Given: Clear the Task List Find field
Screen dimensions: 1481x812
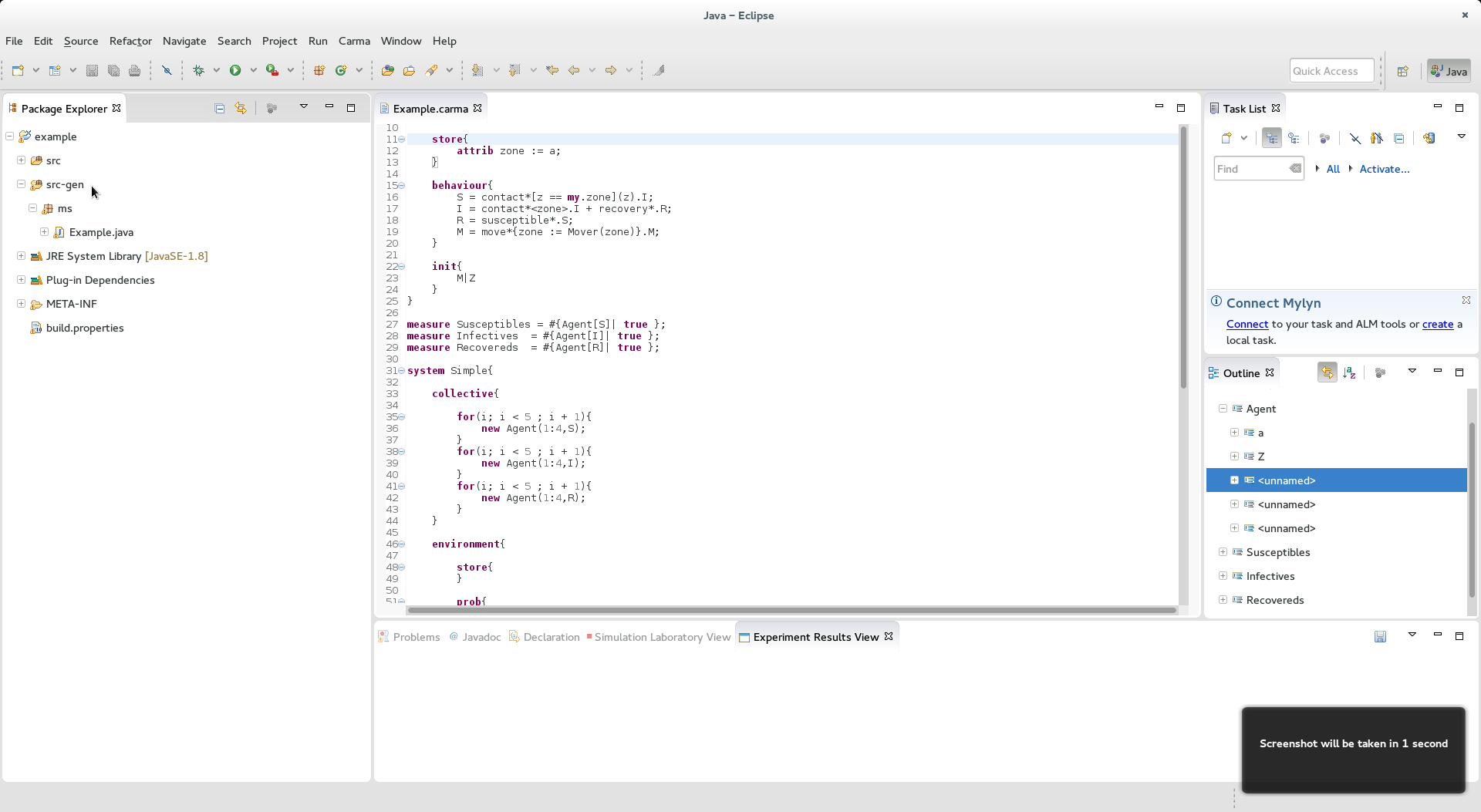Looking at the screenshot, I should pos(1295,168).
